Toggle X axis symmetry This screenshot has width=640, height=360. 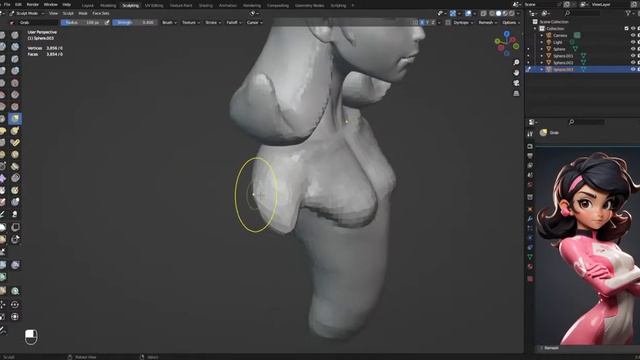point(422,22)
